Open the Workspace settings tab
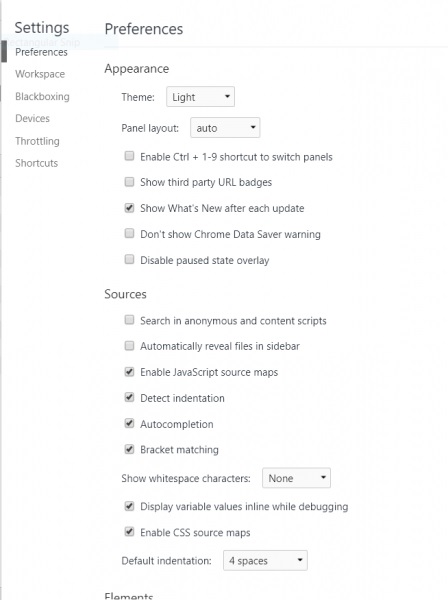448x600 pixels. 40,74
